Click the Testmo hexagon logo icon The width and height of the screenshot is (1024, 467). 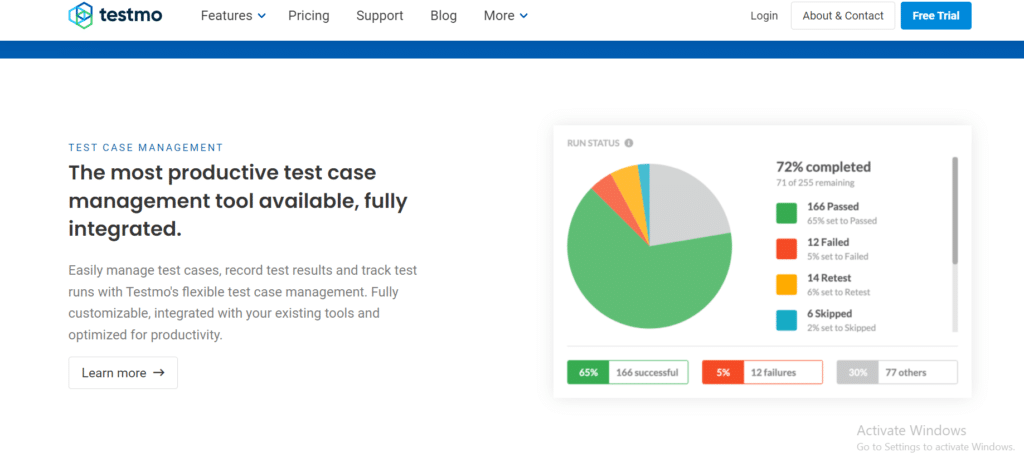tap(80, 15)
